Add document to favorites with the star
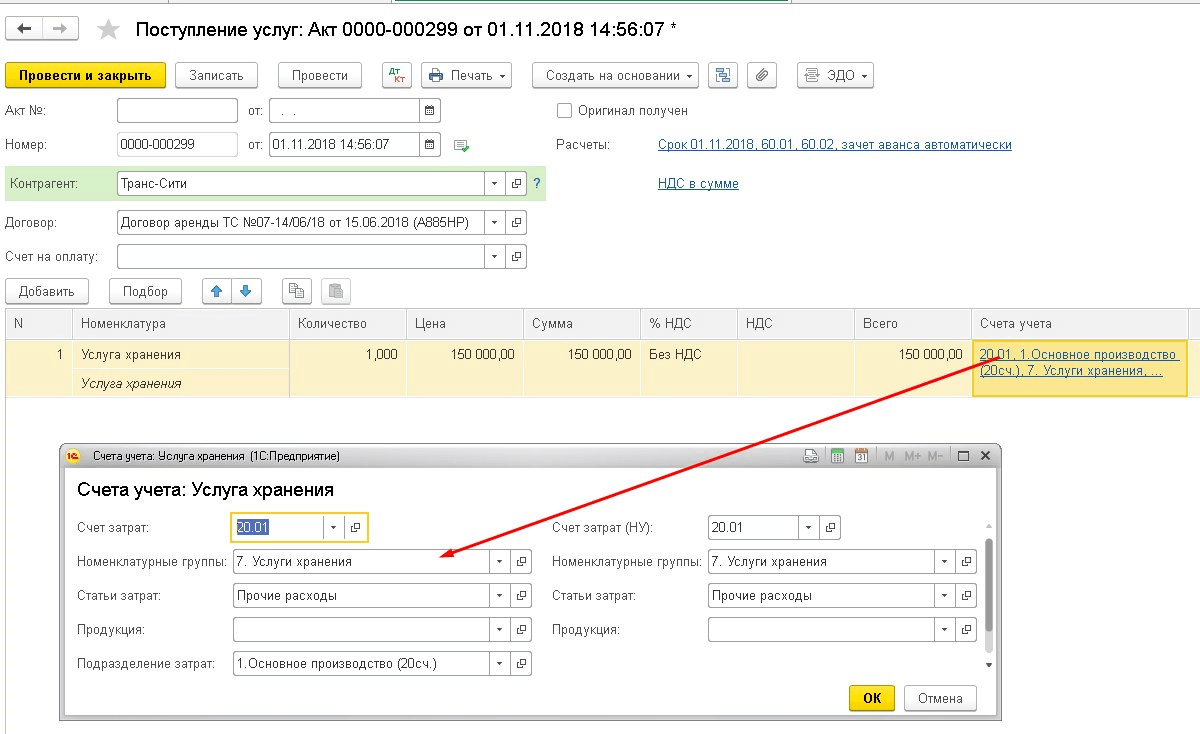The image size is (1200, 734). coord(108,29)
